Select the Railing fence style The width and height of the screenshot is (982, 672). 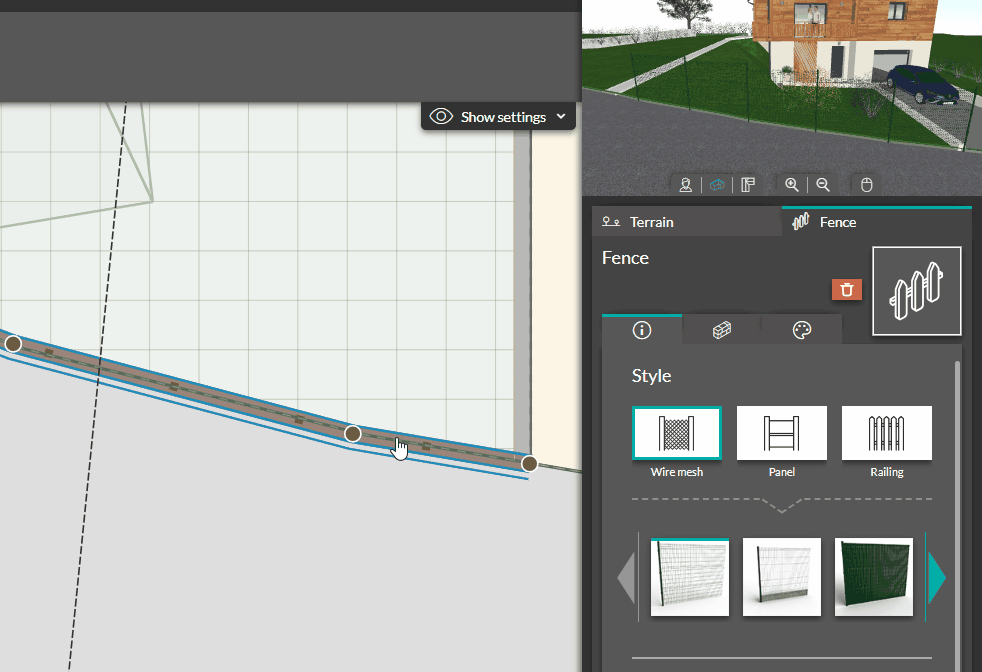point(886,433)
